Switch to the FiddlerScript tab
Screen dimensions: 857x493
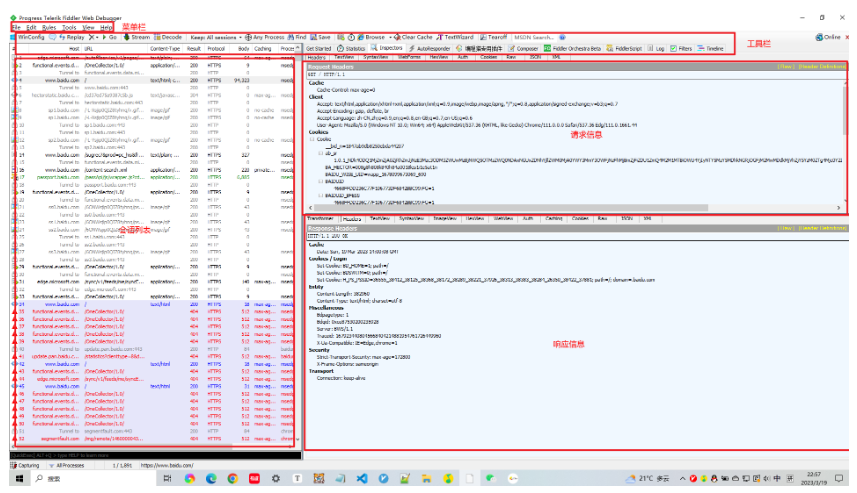click(624, 49)
